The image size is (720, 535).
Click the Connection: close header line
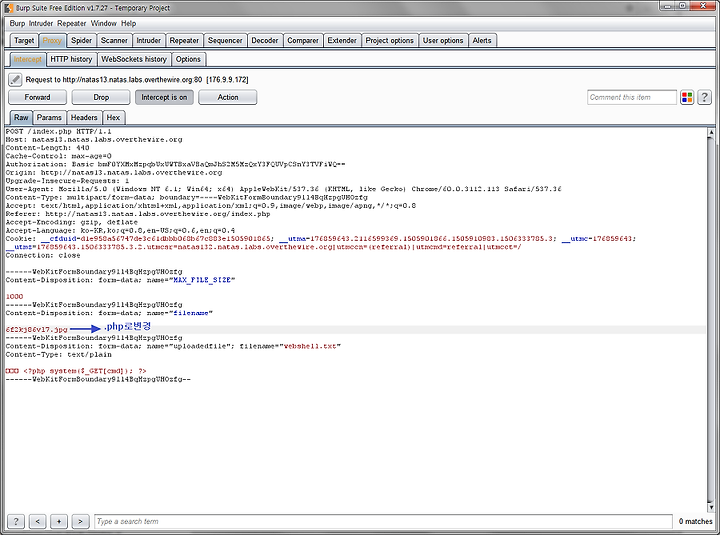43,255
